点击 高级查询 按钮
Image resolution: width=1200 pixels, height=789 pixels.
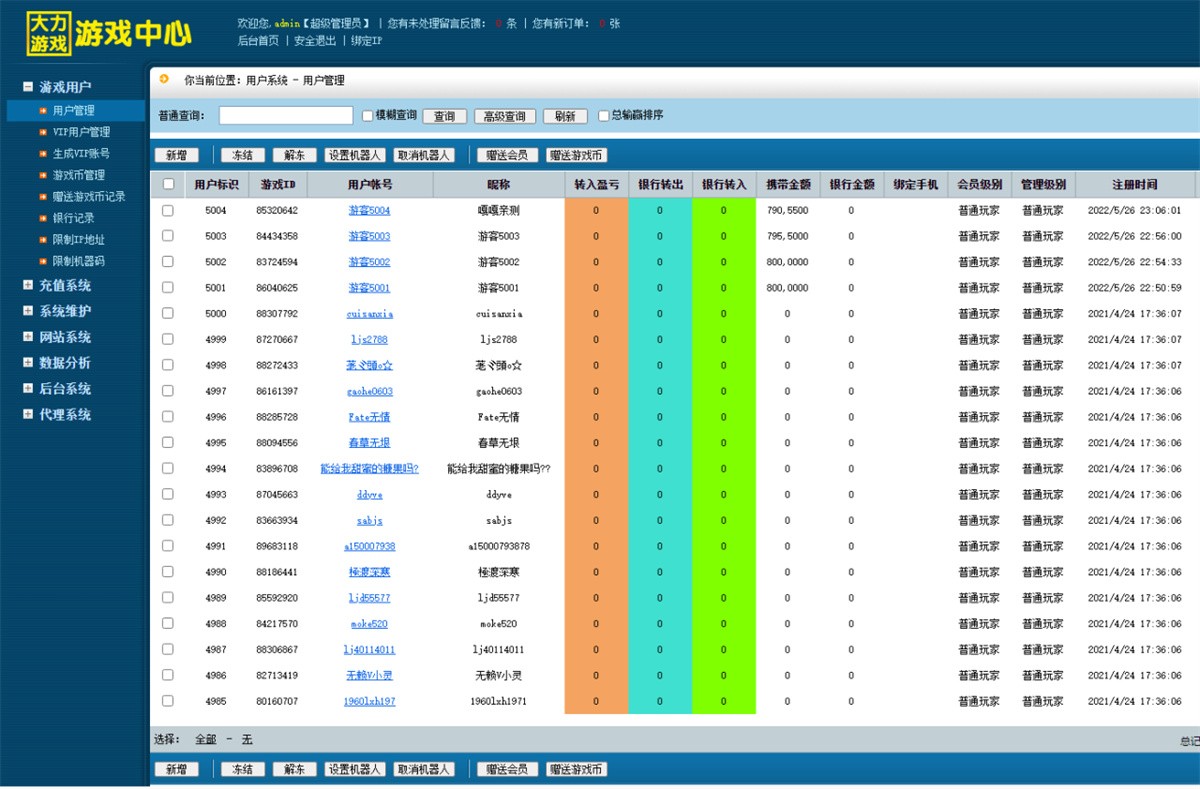coord(505,115)
